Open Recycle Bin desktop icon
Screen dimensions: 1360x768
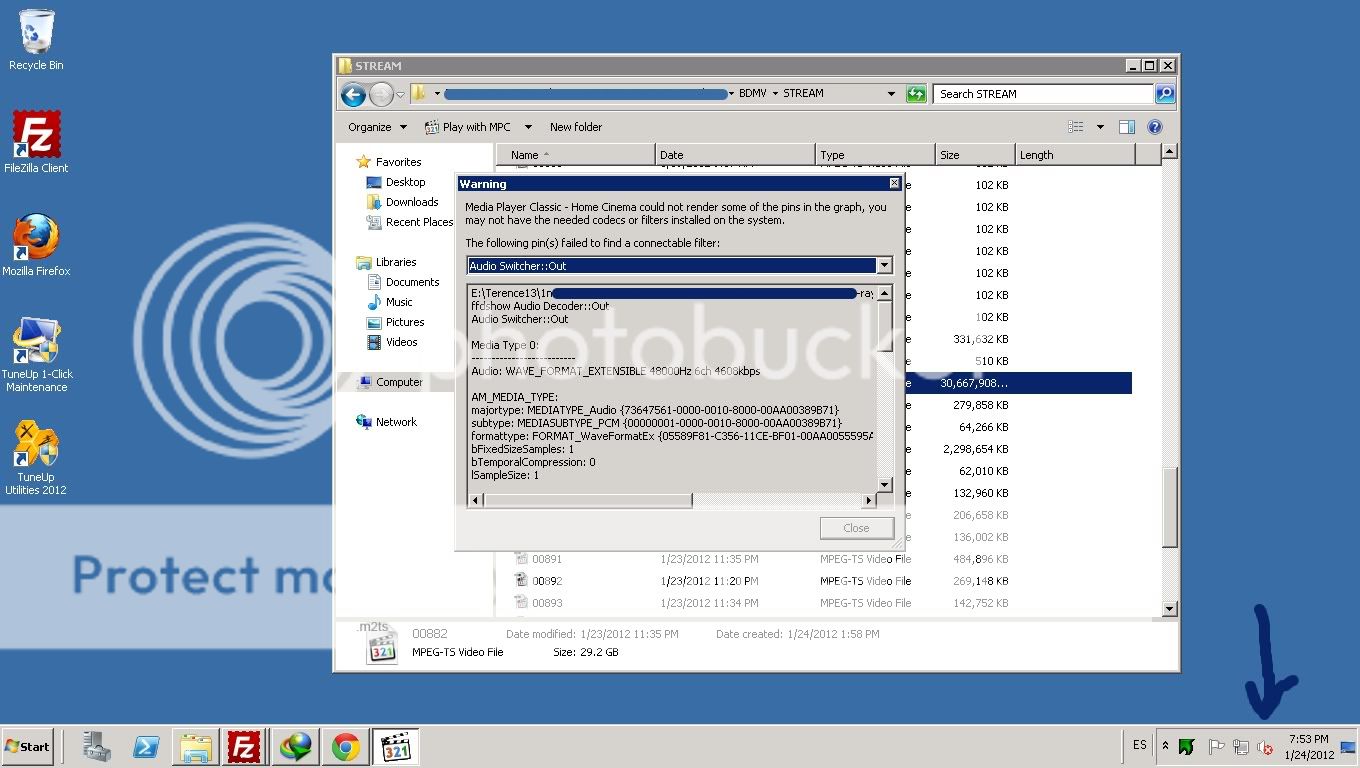click(36, 40)
